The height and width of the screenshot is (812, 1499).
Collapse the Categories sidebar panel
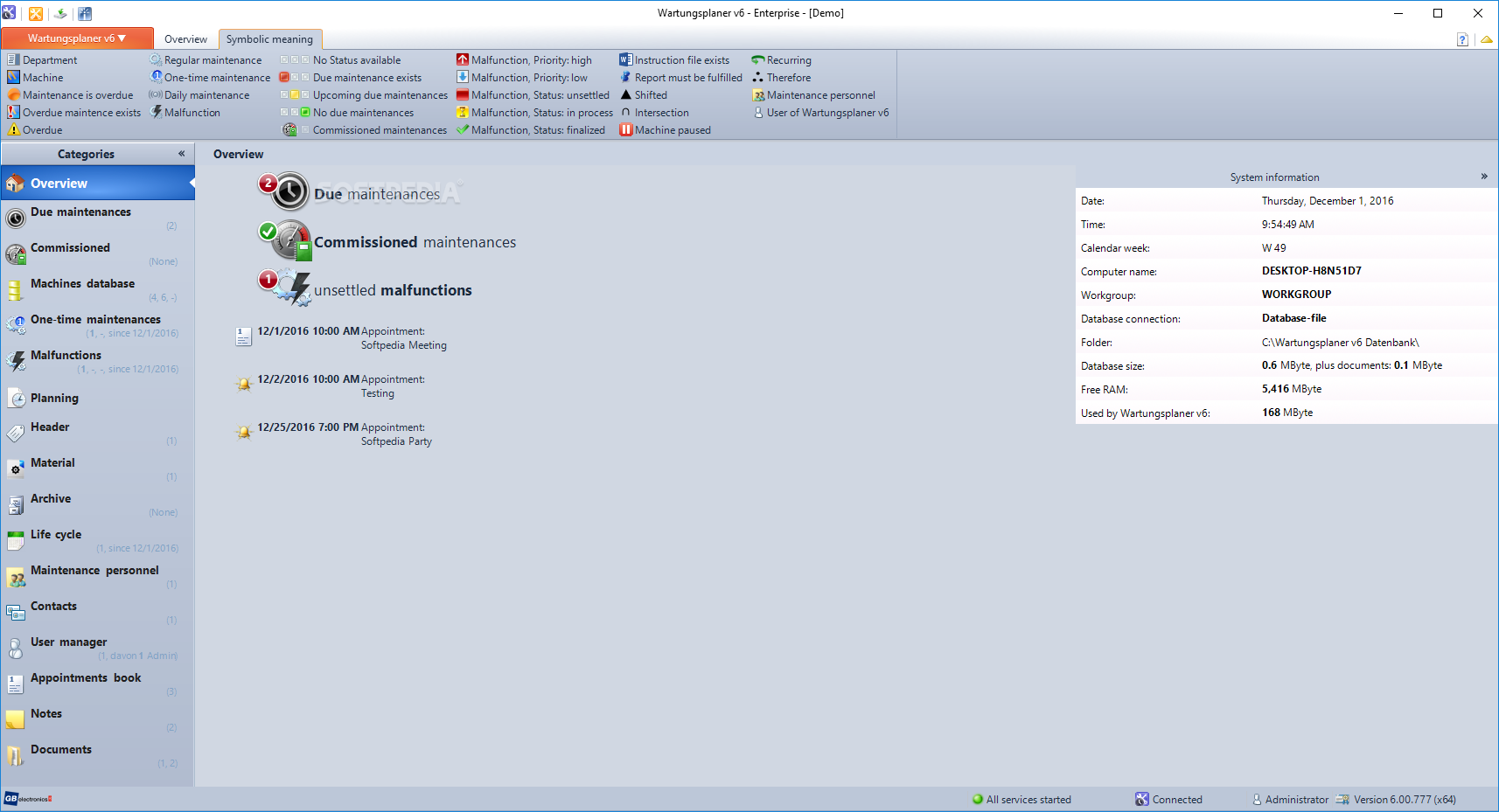(x=182, y=154)
